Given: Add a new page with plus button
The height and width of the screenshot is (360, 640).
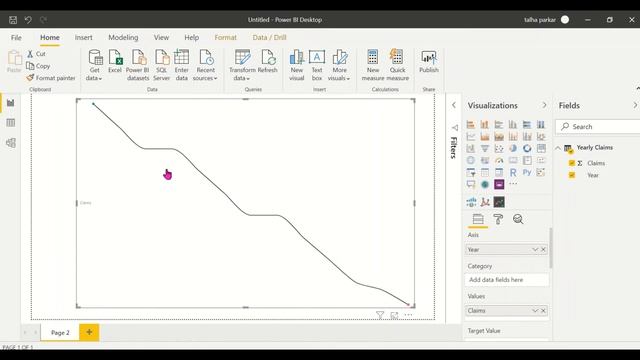Looking at the screenshot, I should [x=89, y=332].
